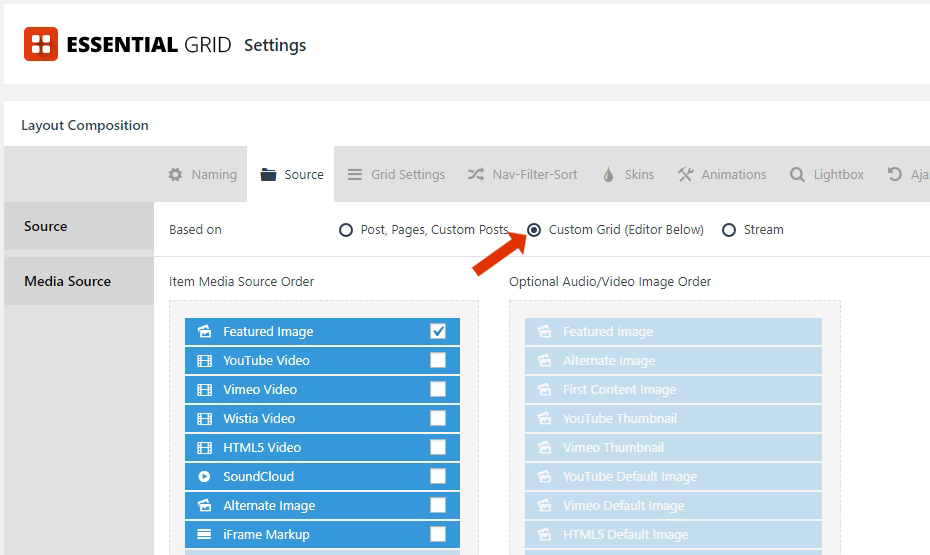Click the HTML5 Video film icon
This screenshot has height=555, width=930.
point(205,448)
